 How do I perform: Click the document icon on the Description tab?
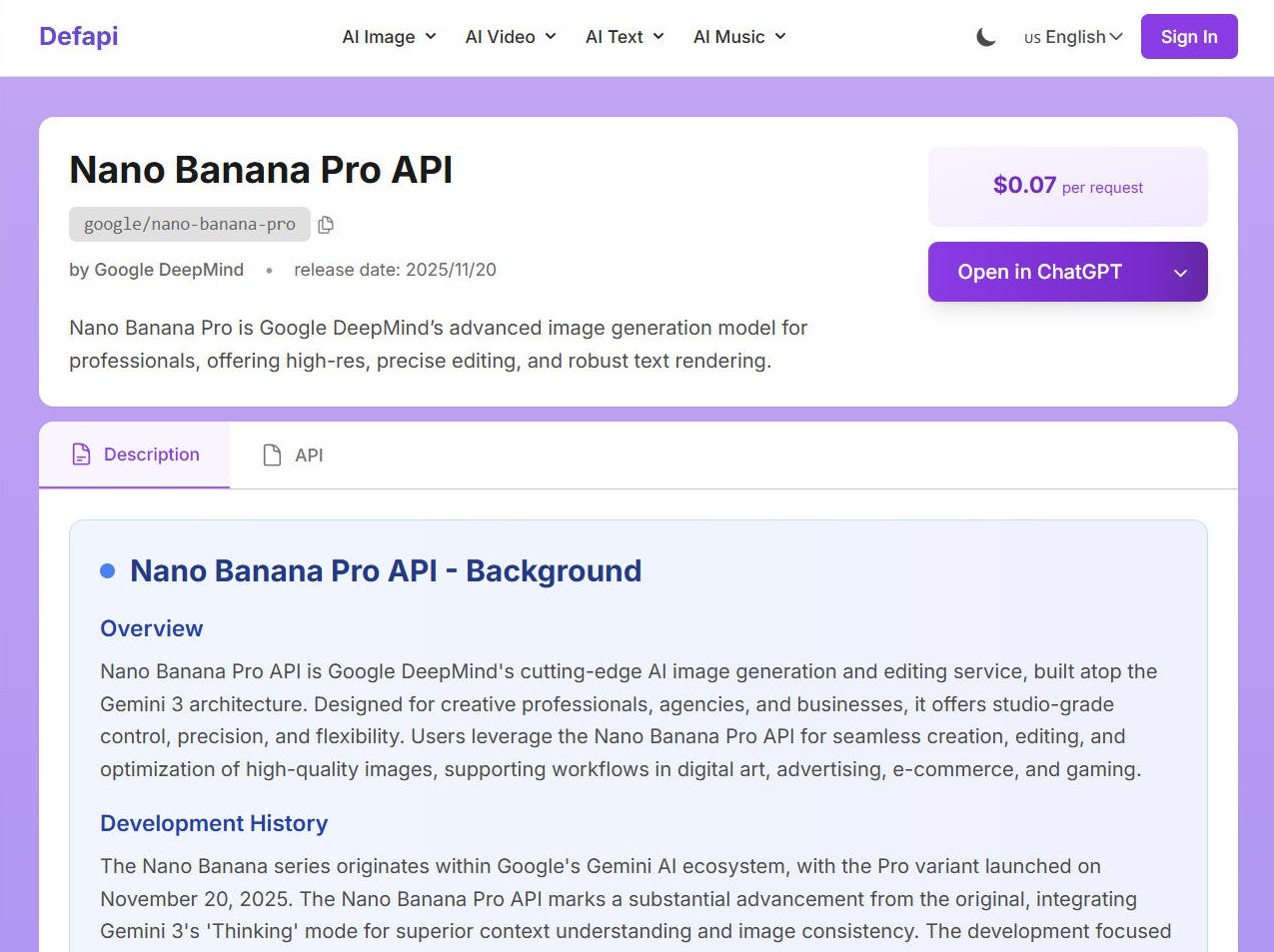click(81, 454)
